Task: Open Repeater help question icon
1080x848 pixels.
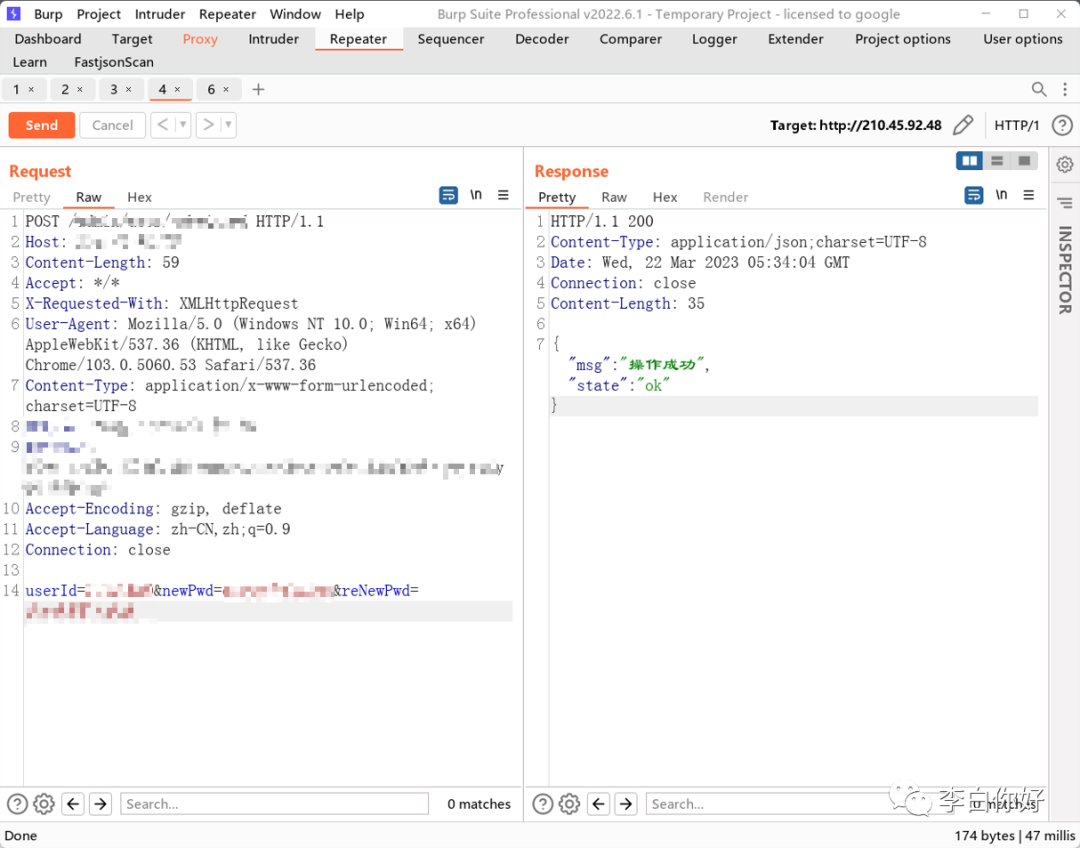Action: pyautogui.click(x=1062, y=125)
